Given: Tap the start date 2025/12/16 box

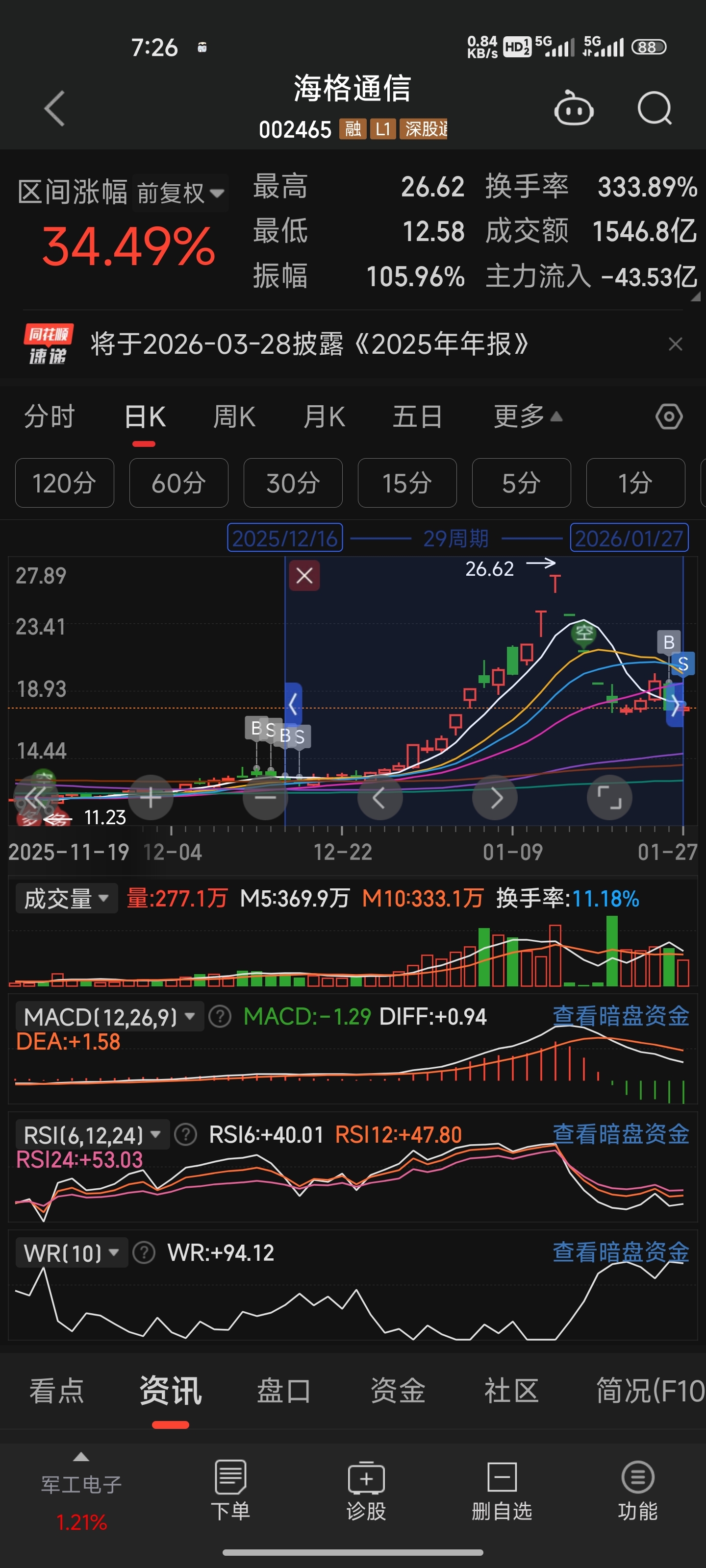Looking at the screenshot, I should click(285, 538).
